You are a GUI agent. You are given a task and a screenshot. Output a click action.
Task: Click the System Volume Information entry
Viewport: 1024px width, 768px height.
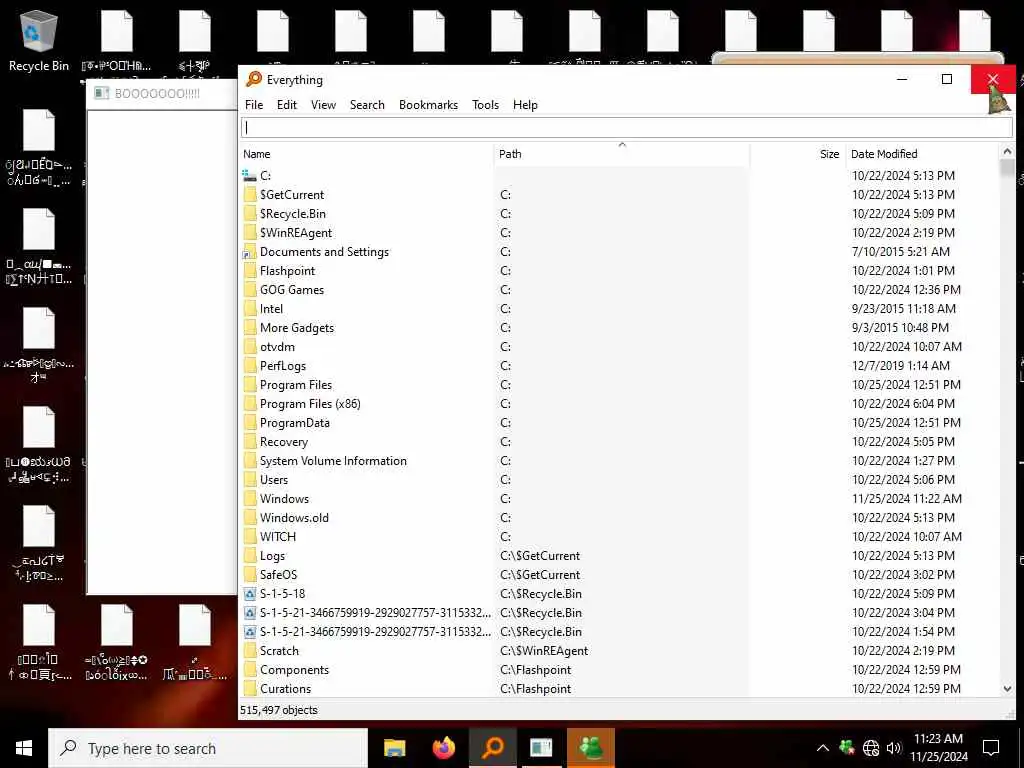click(x=333, y=460)
